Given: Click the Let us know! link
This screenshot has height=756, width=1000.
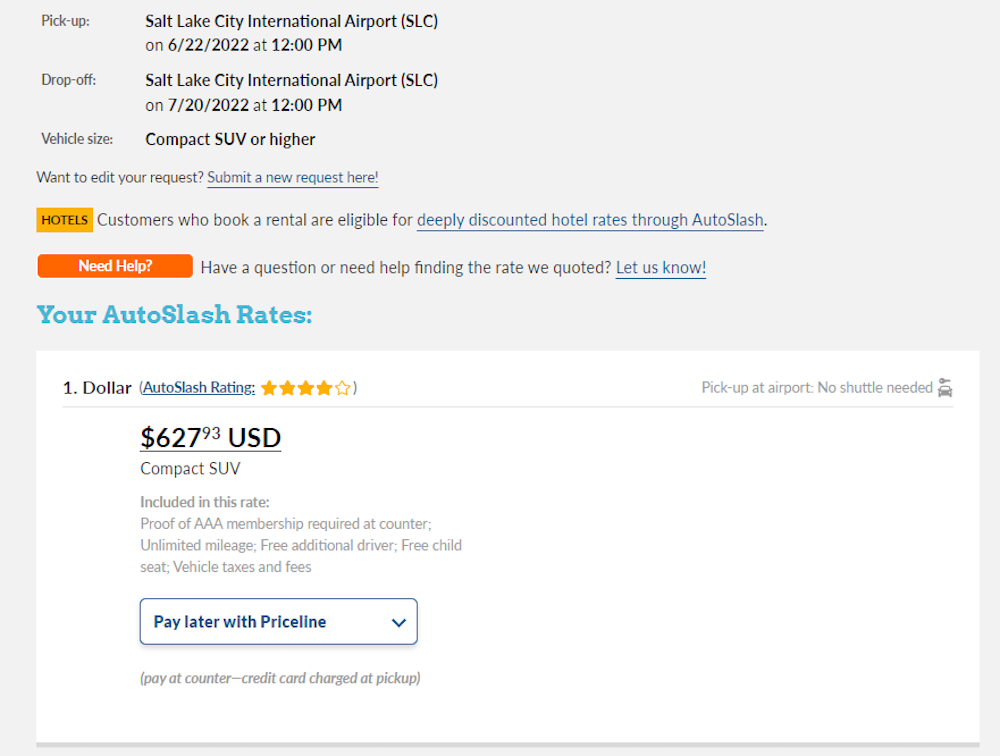Looking at the screenshot, I should tap(661, 268).
